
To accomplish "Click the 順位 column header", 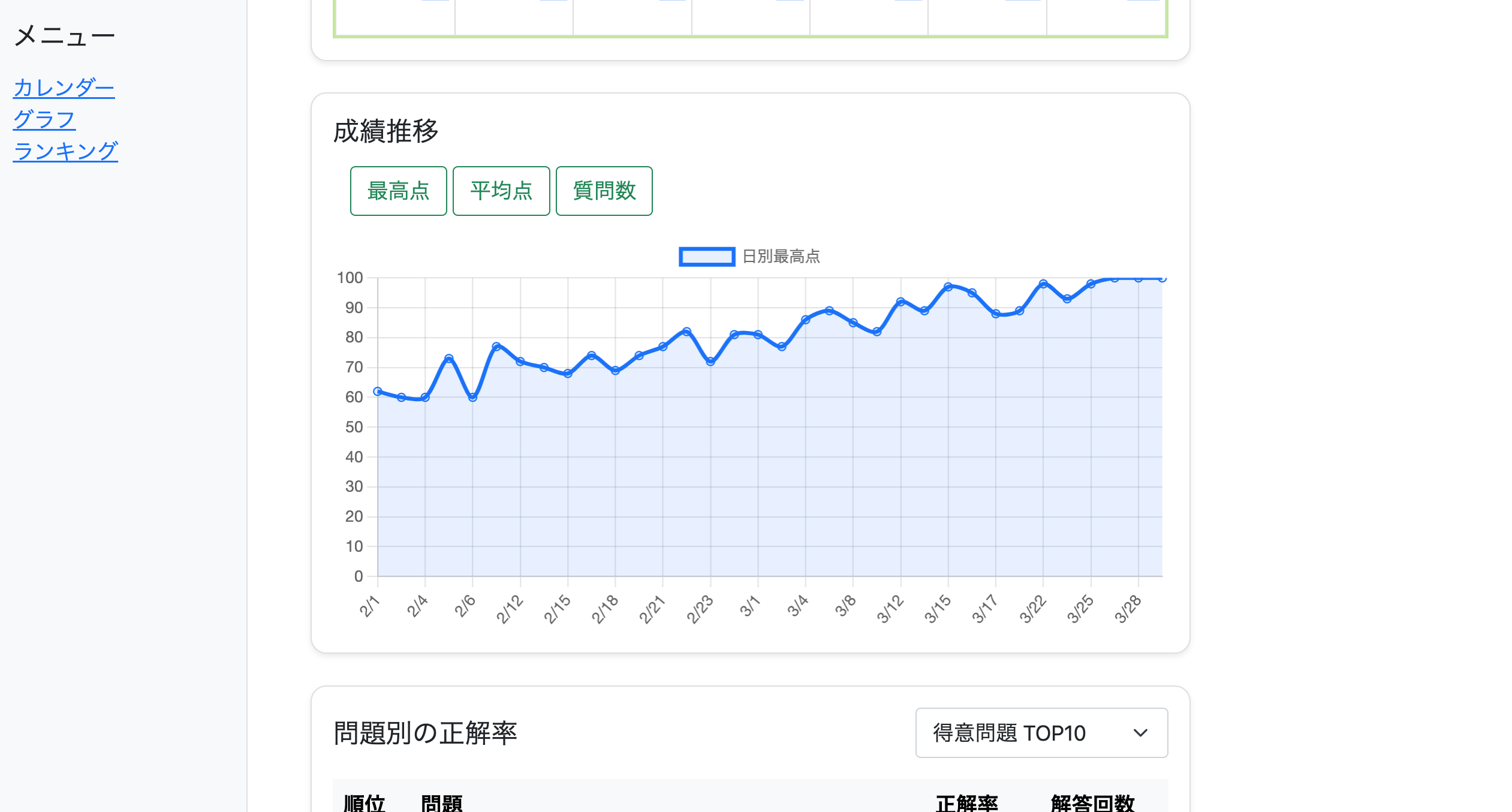I will coord(364,802).
